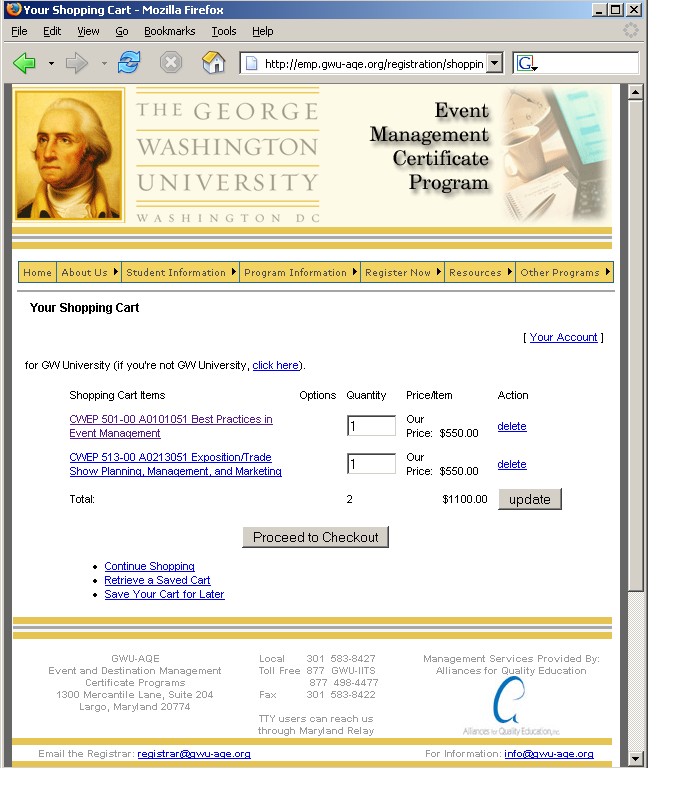Click Save Your Cart for Later link
This screenshot has height=800, width=700.
coord(164,594)
